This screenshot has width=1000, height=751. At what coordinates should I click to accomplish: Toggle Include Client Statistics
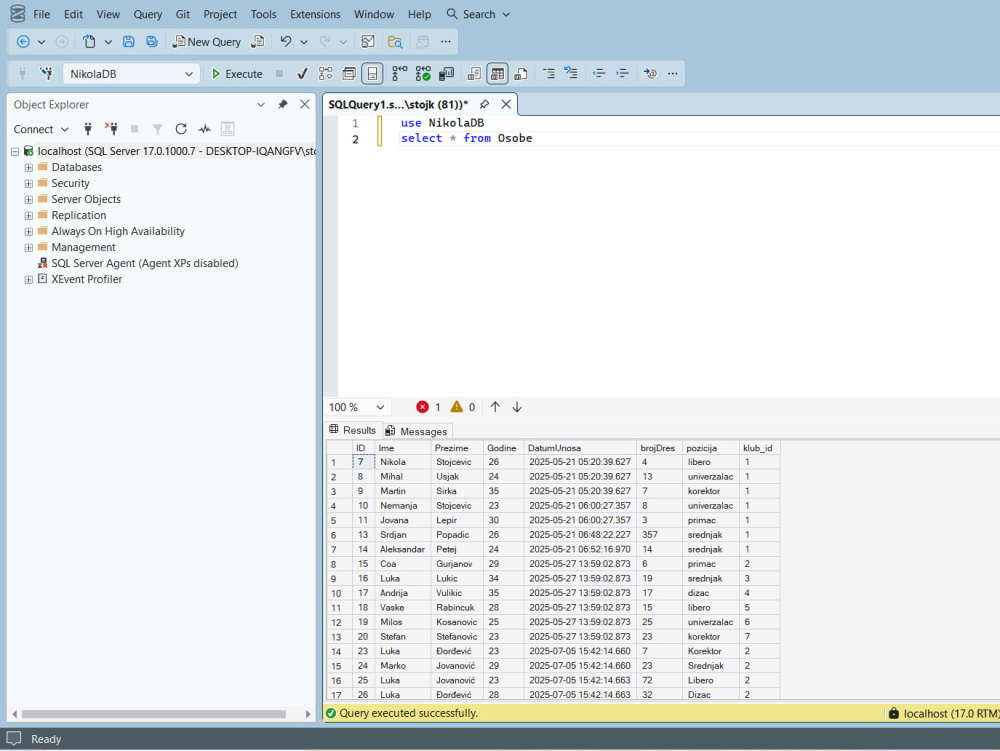[x=446, y=74]
